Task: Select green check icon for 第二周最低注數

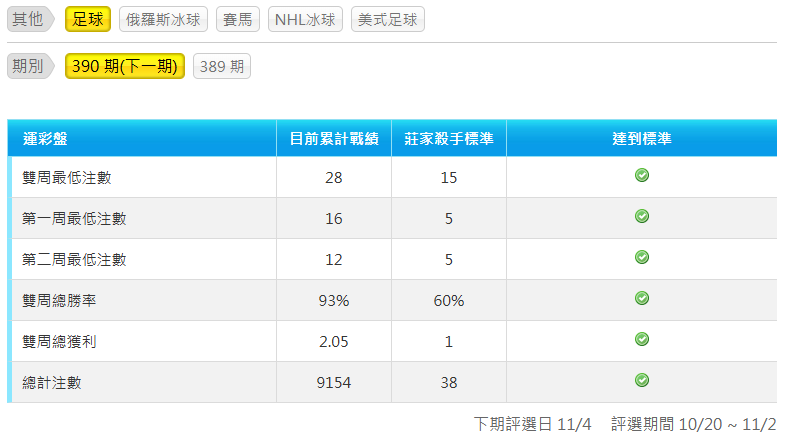Action: pos(642,257)
